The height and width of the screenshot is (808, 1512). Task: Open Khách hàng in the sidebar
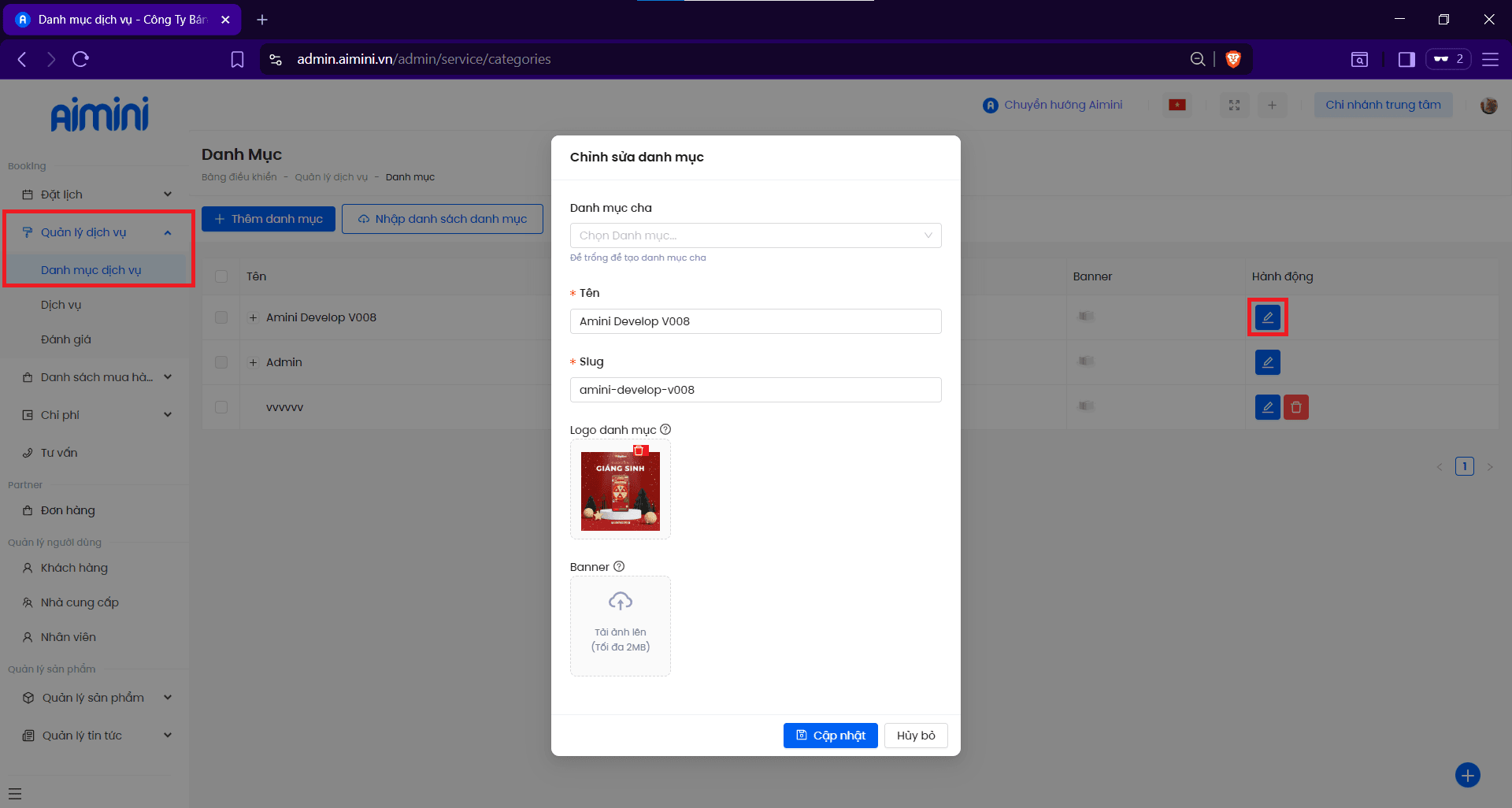point(74,568)
